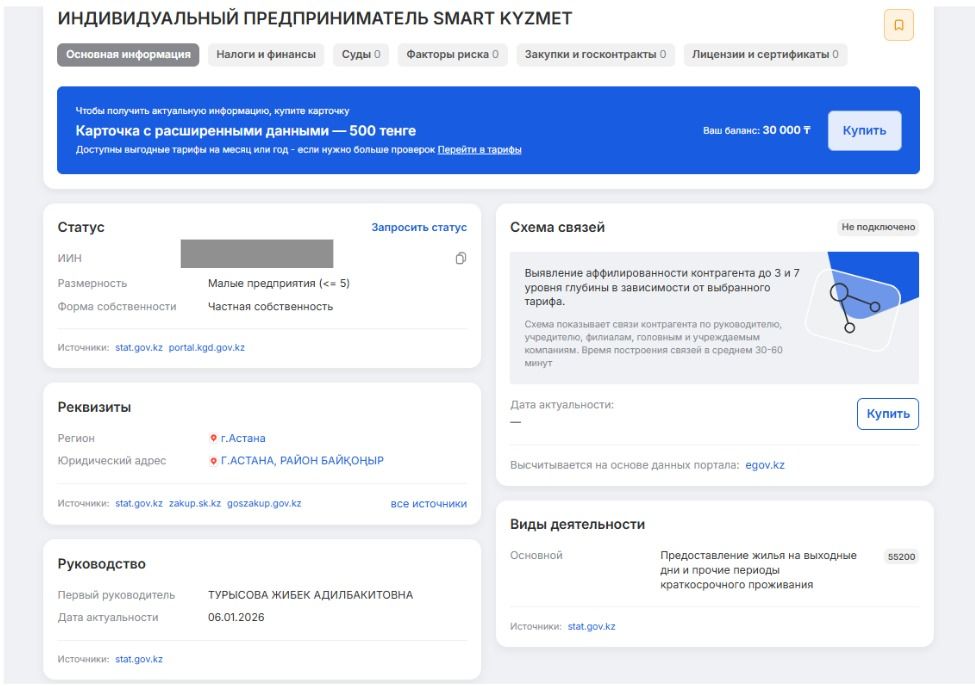Open stat.gov.kz source in the Реквизиты card
The width and height of the screenshot is (975, 686).
click(x=139, y=504)
